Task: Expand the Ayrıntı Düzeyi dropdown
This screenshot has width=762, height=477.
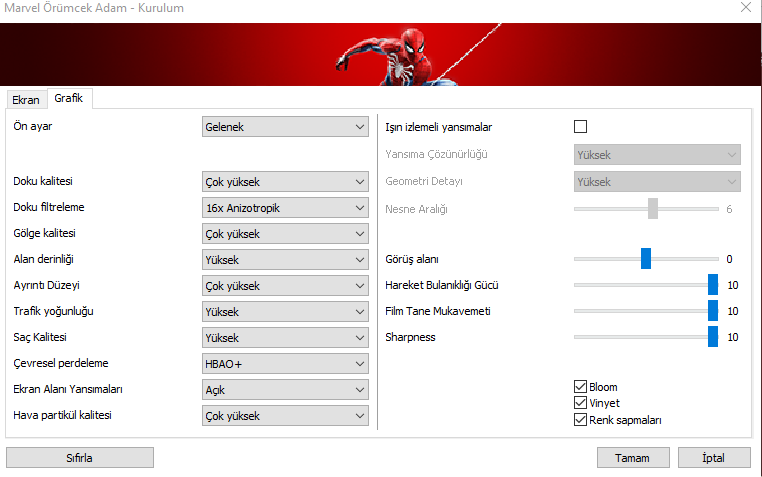Action: [x=285, y=286]
